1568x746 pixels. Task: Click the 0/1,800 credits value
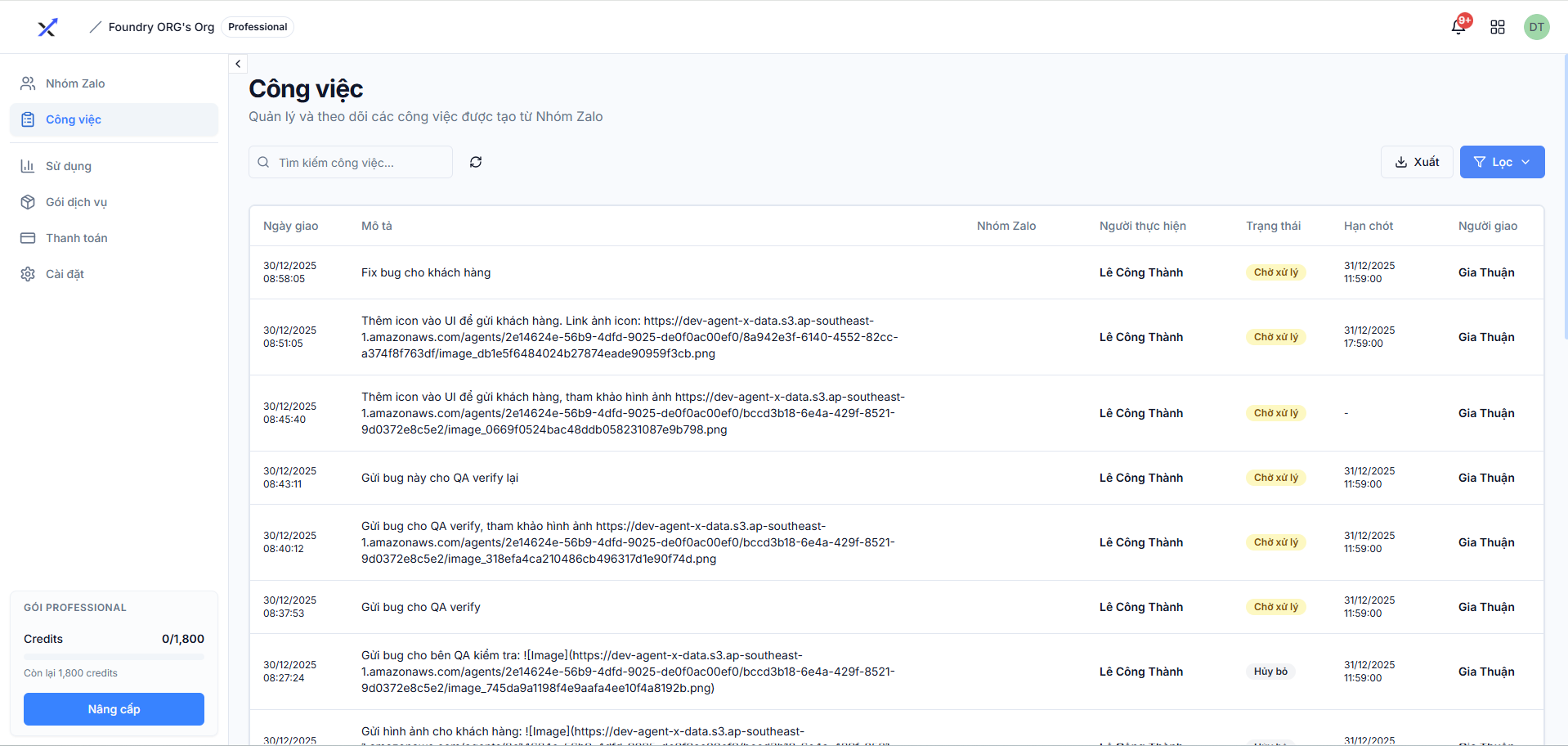(183, 639)
